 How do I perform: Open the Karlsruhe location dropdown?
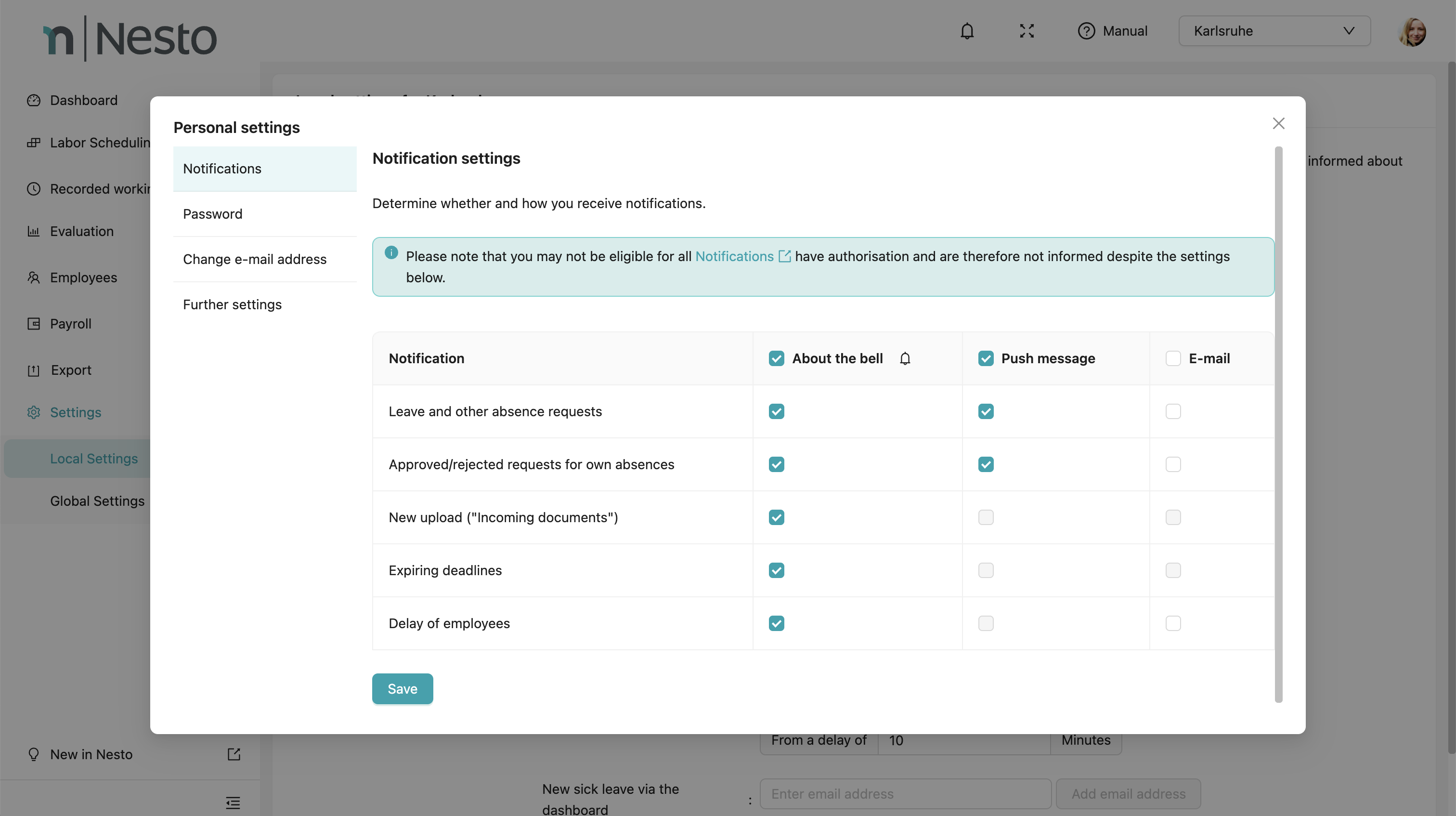[1274, 31]
